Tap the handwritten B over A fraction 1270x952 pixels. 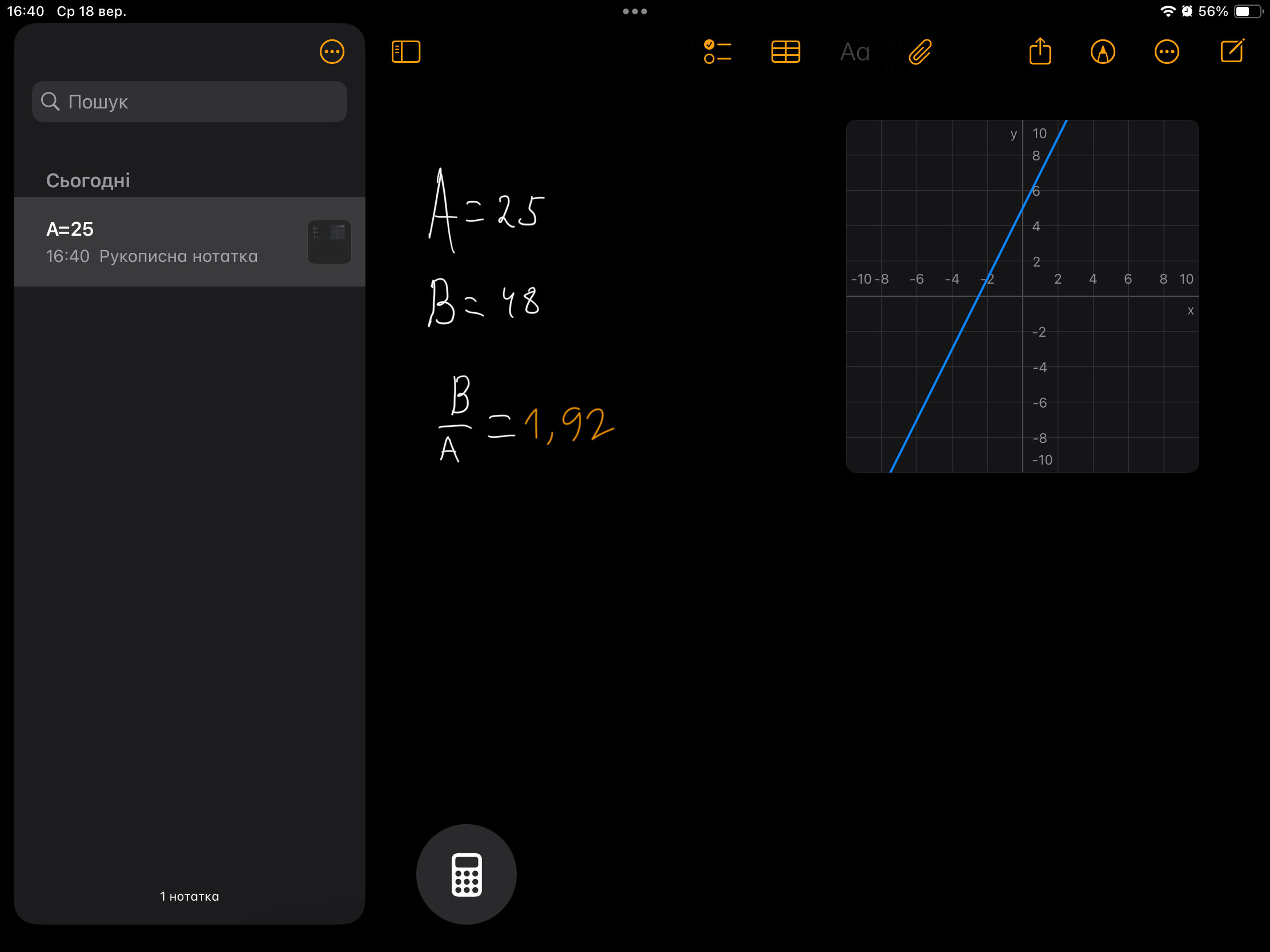click(x=455, y=418)
